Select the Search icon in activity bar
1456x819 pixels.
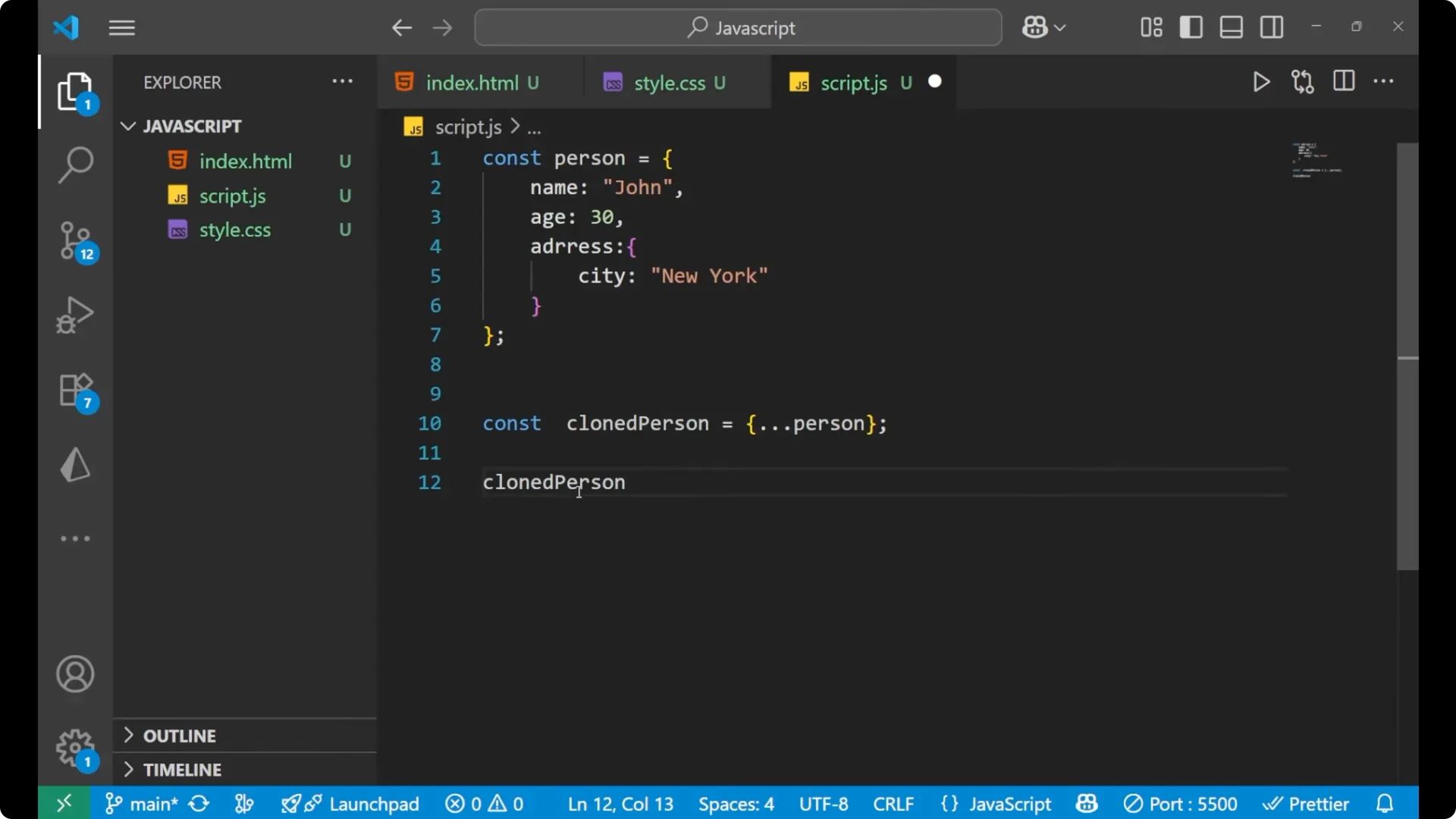(x=76, y=164)
